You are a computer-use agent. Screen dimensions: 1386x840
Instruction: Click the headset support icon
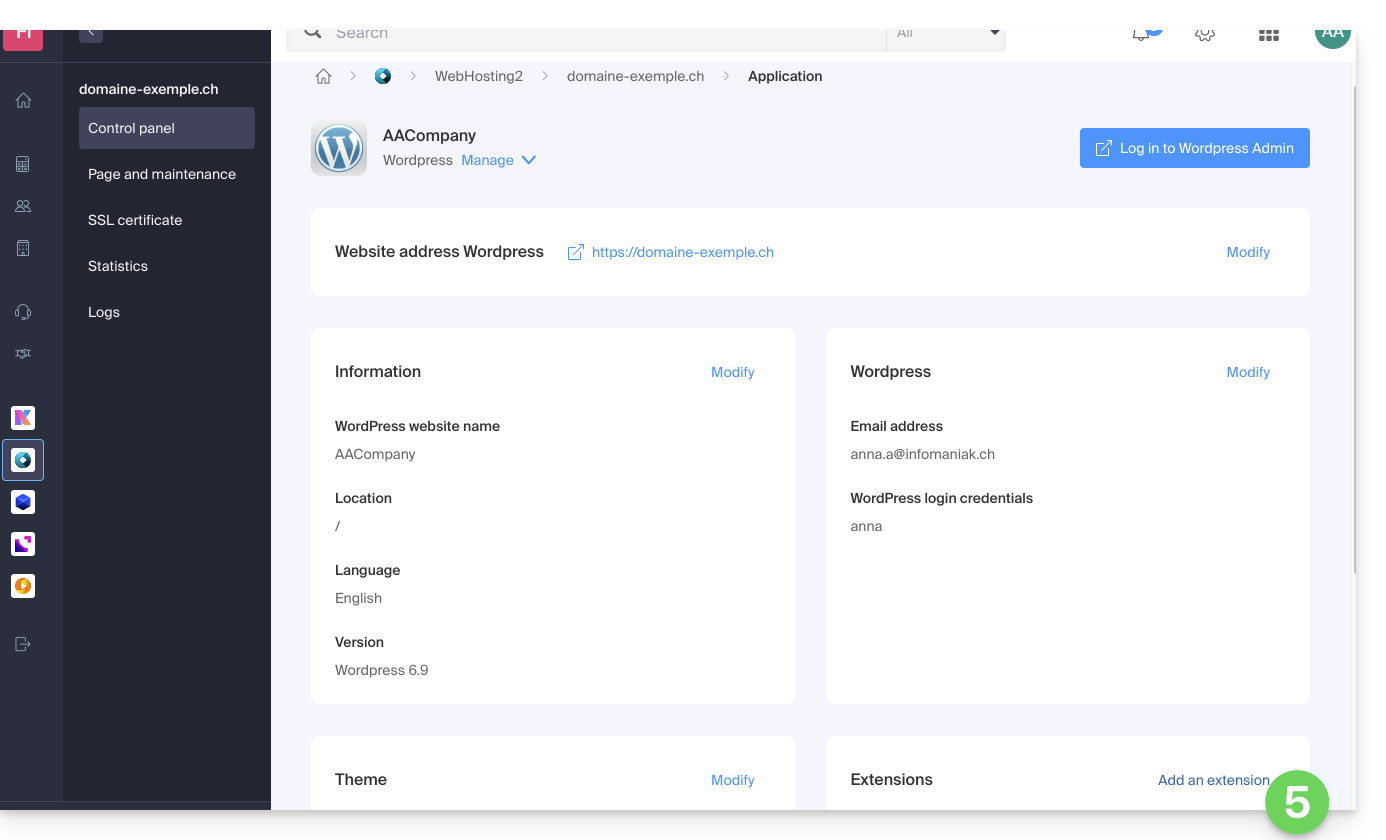click(x=23, y=312)
